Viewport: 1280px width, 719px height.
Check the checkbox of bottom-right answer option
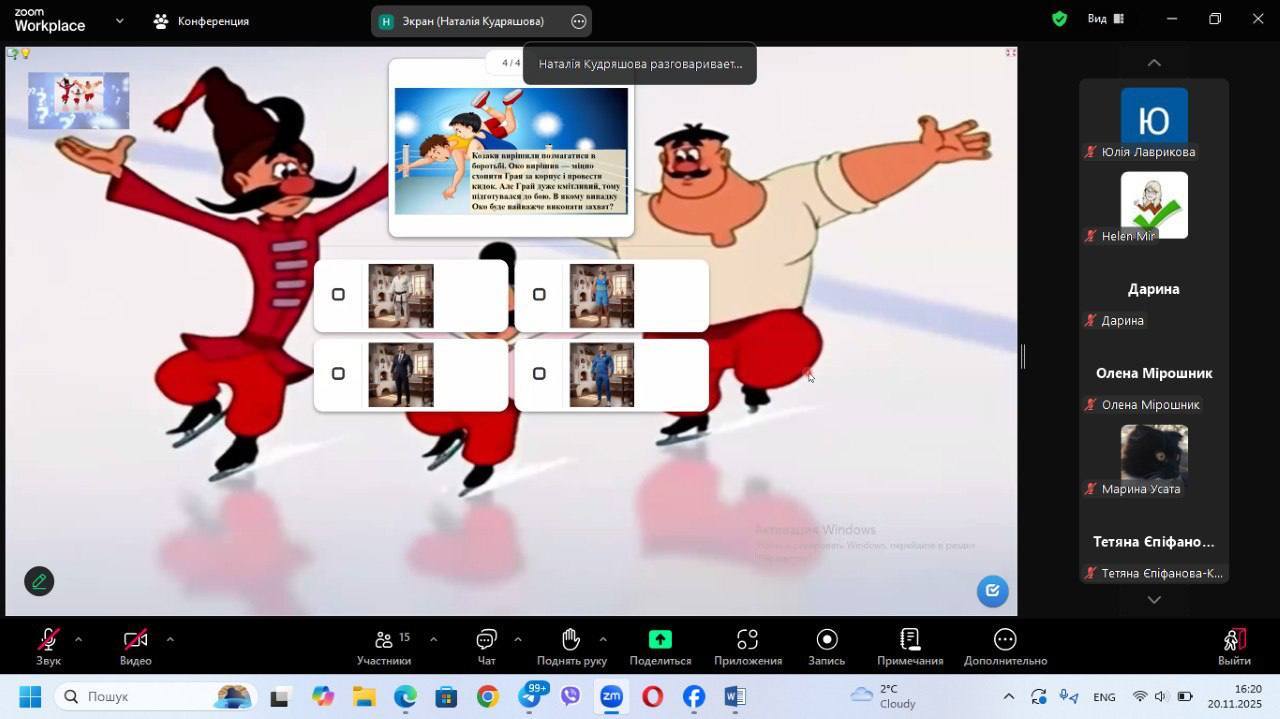tap(539, 374)
